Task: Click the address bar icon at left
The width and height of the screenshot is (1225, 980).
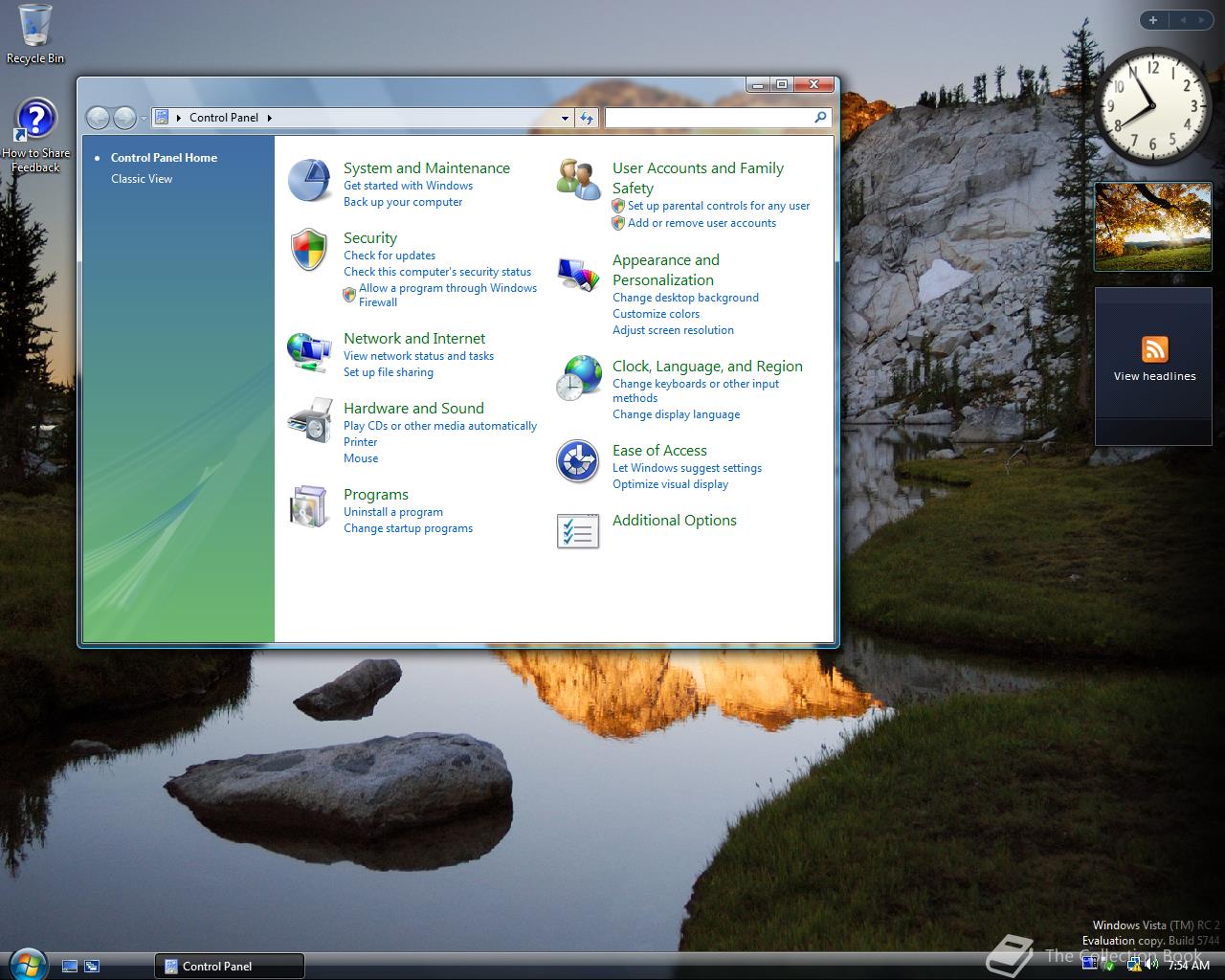Action: (162, 117)
